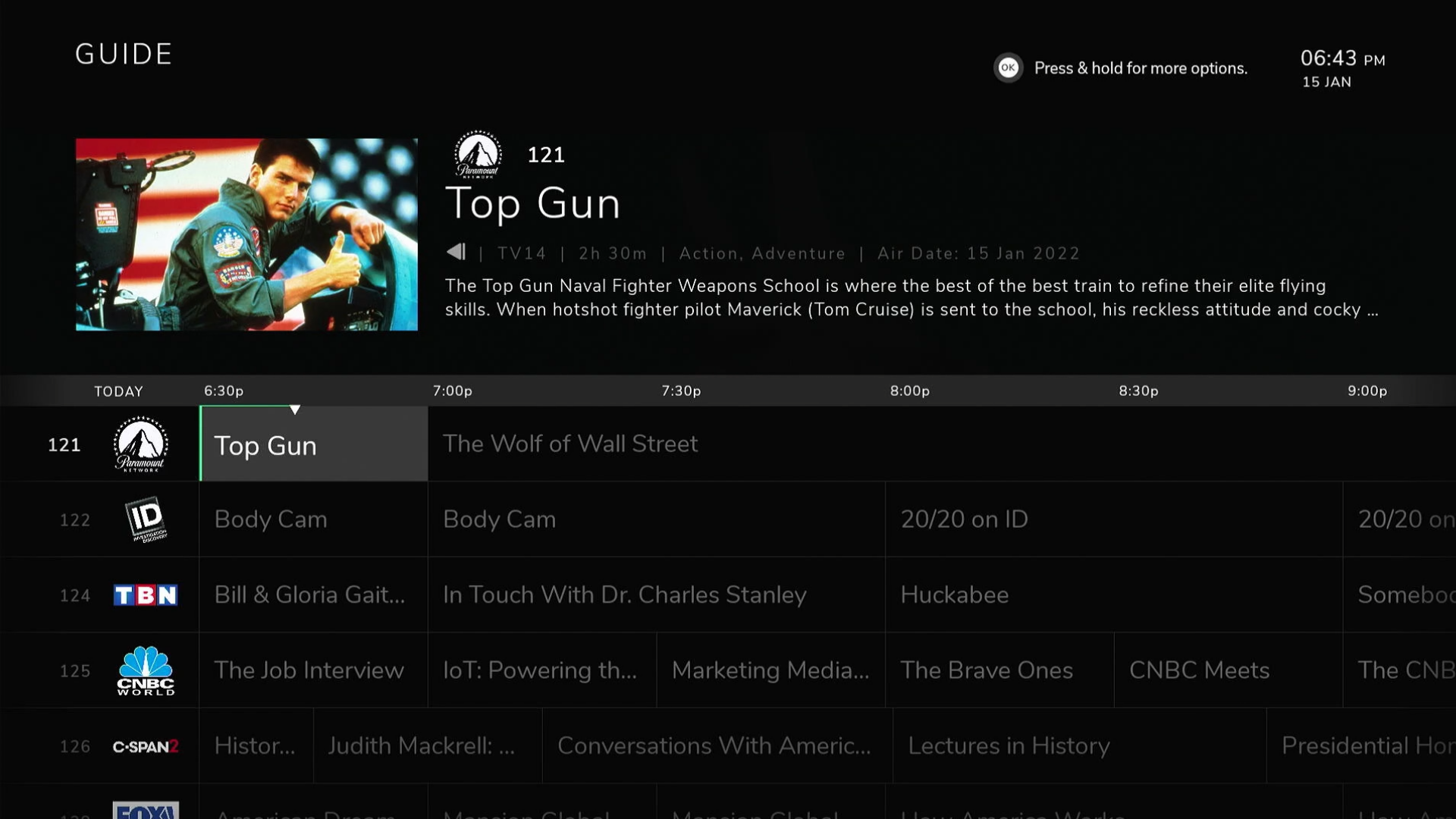
Task: Click the restart playback icon beside TV14 rating
Action: pos(456,253)
